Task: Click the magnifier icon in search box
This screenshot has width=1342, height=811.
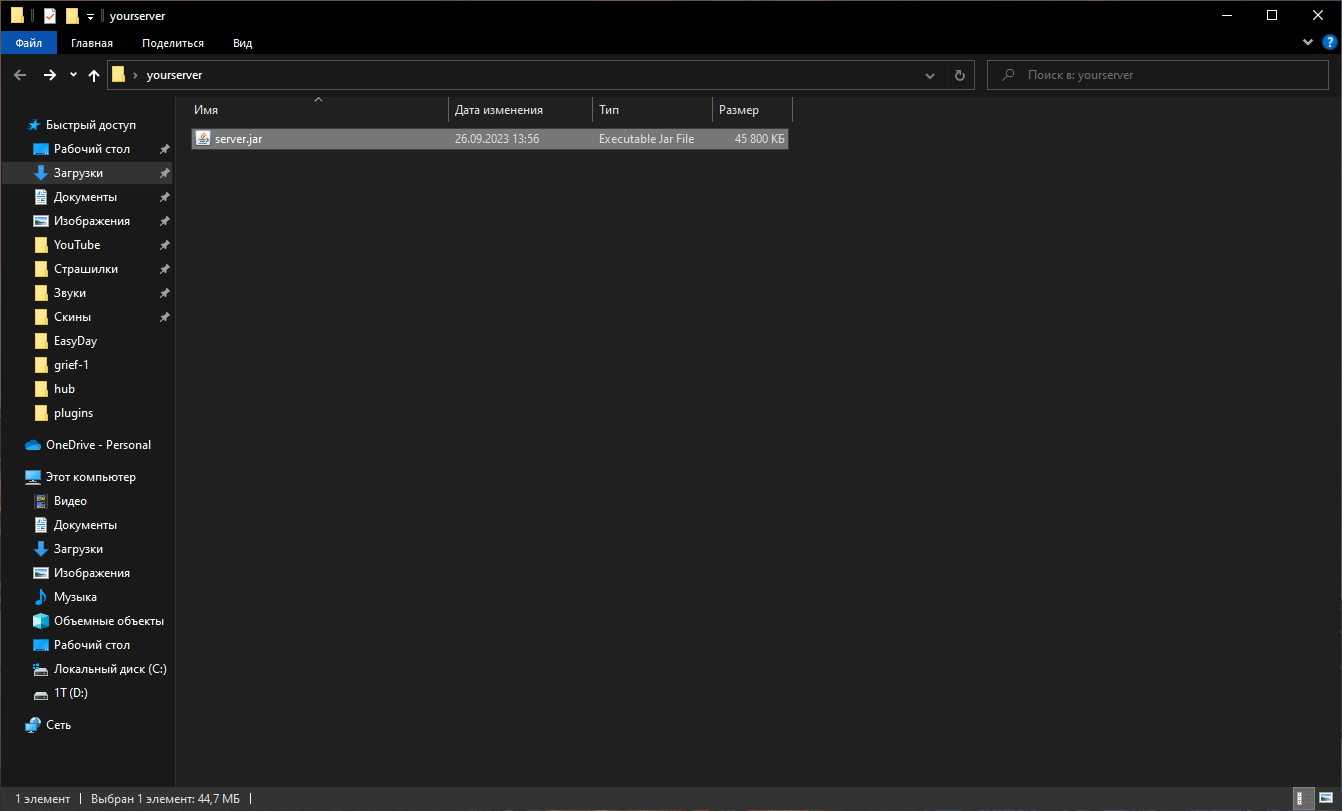Action: (x=1008, y=75)
